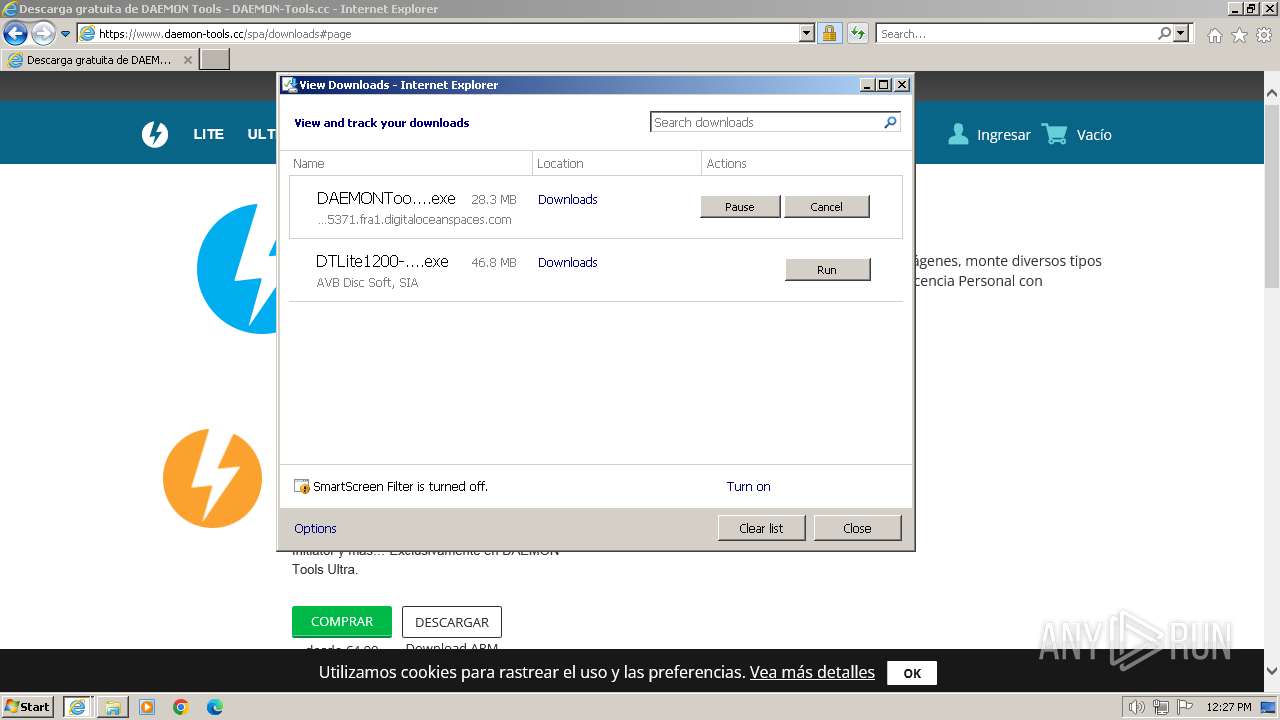The image size is (1280, 720).
Task: Click the IE Back navigation arrow
Action: (15, 33)
